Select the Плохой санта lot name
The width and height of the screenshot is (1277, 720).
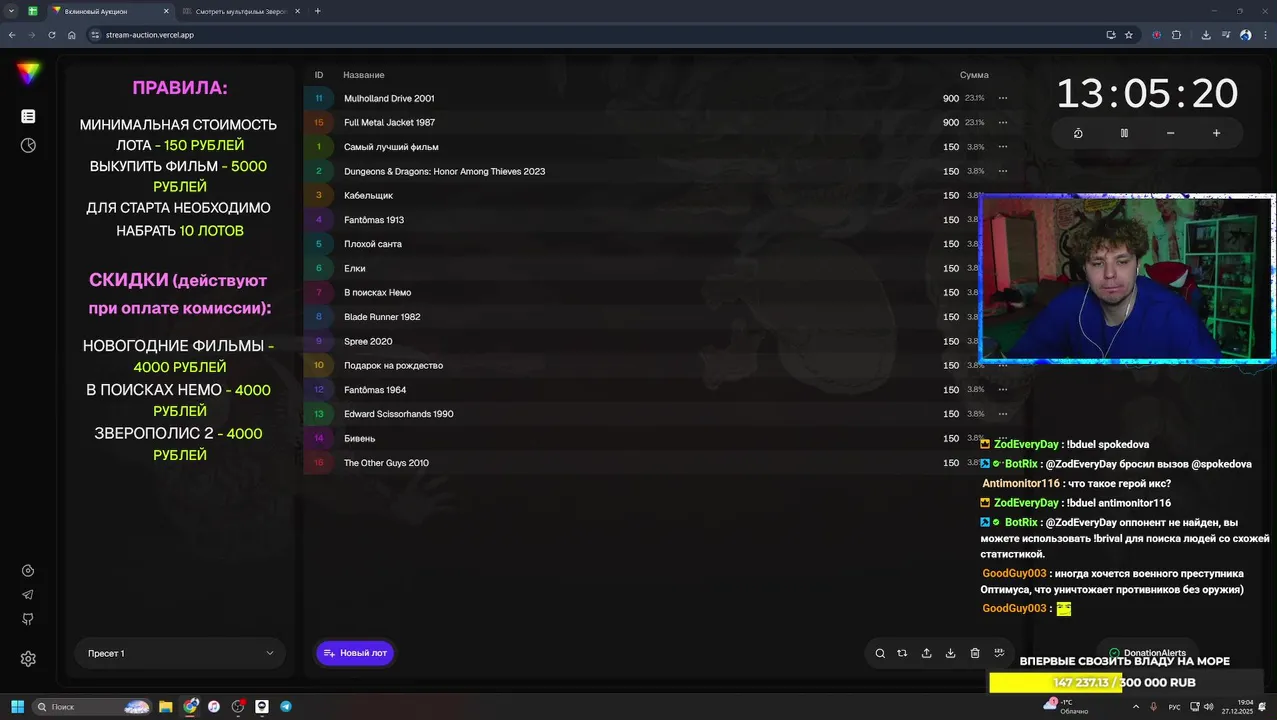pos(373,244)
